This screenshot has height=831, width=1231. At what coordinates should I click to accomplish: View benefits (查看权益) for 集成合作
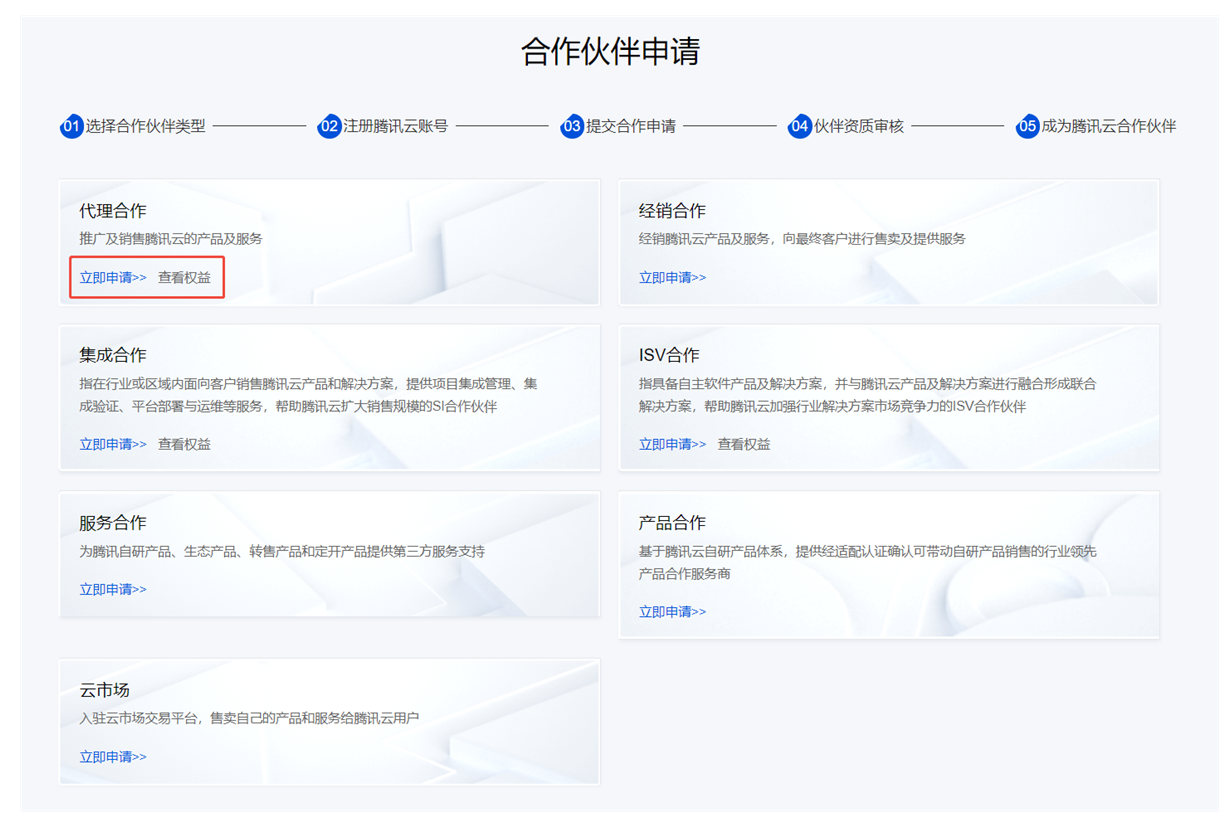[x=184, y=444]
